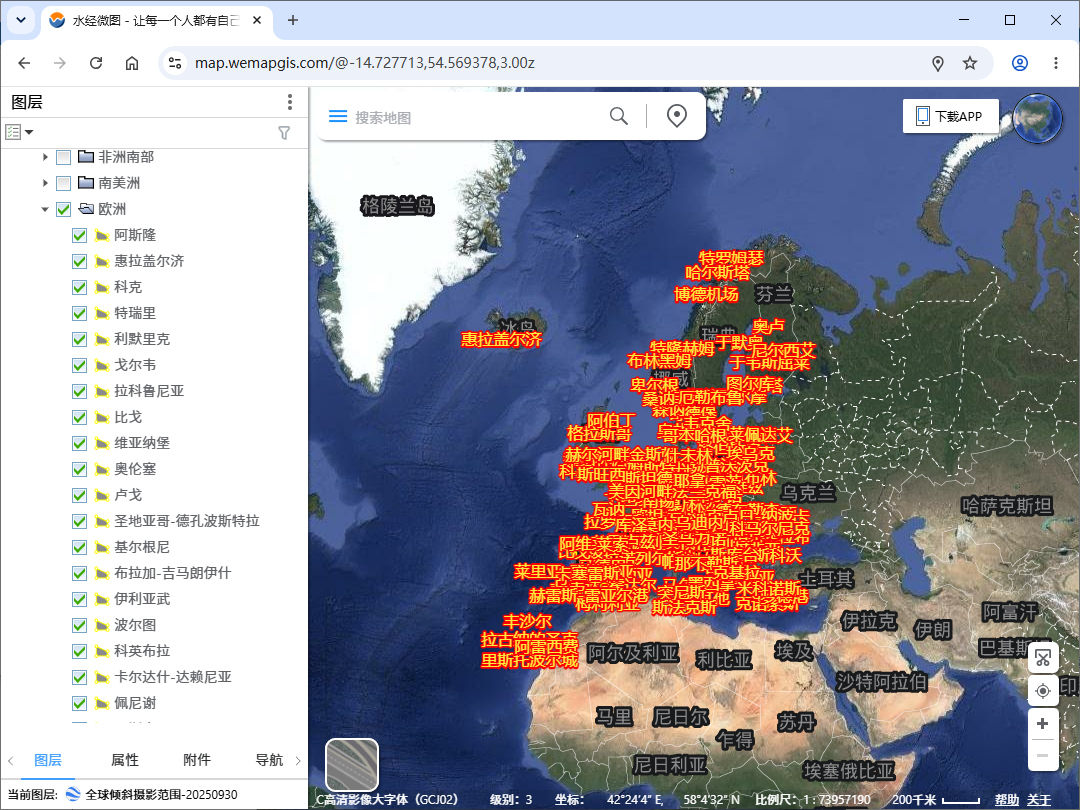Expand the 非洲南部 folder

tap(45, 157)
